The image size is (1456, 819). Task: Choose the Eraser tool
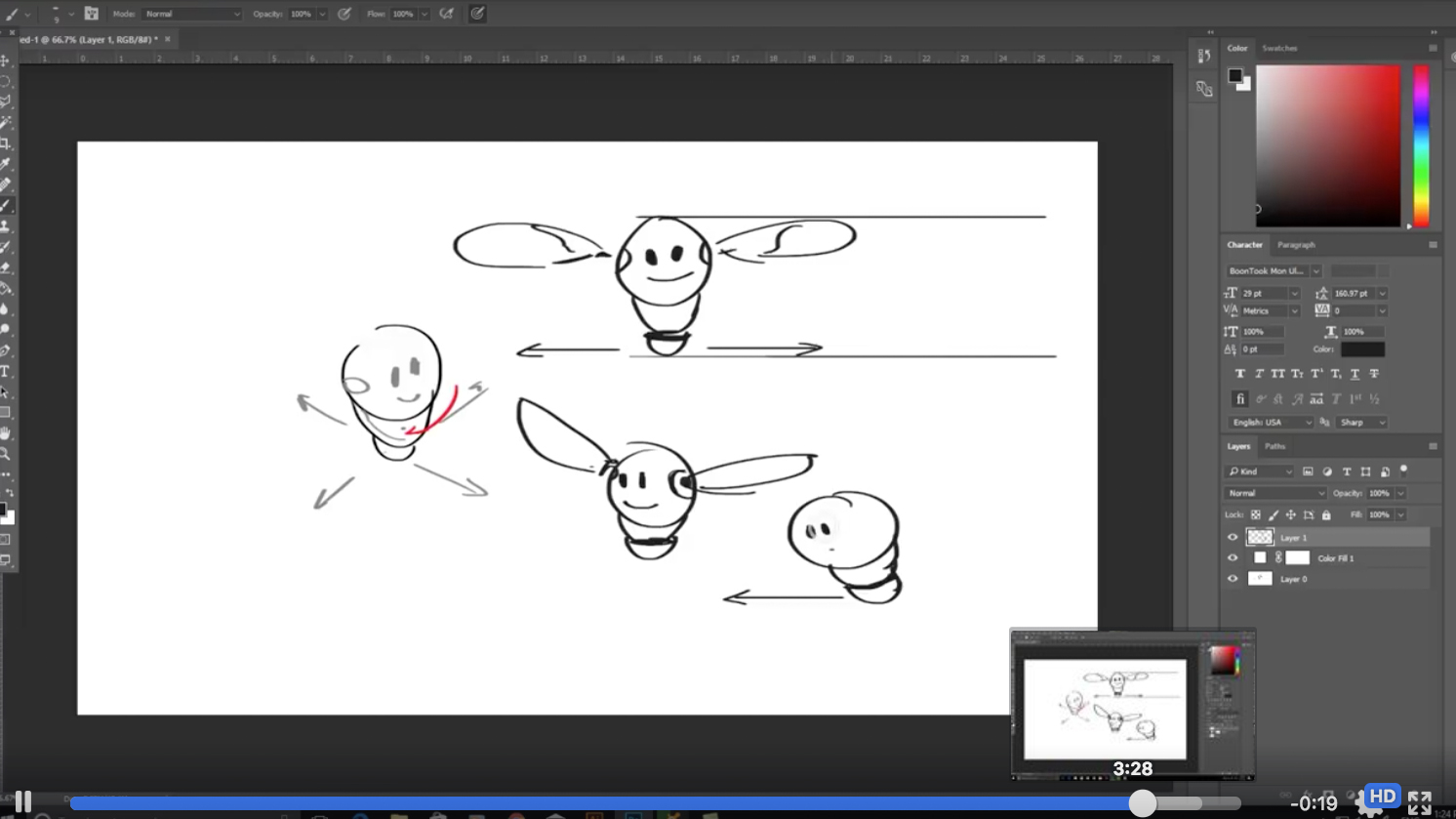pyautogui.click(x=6, y=267)
